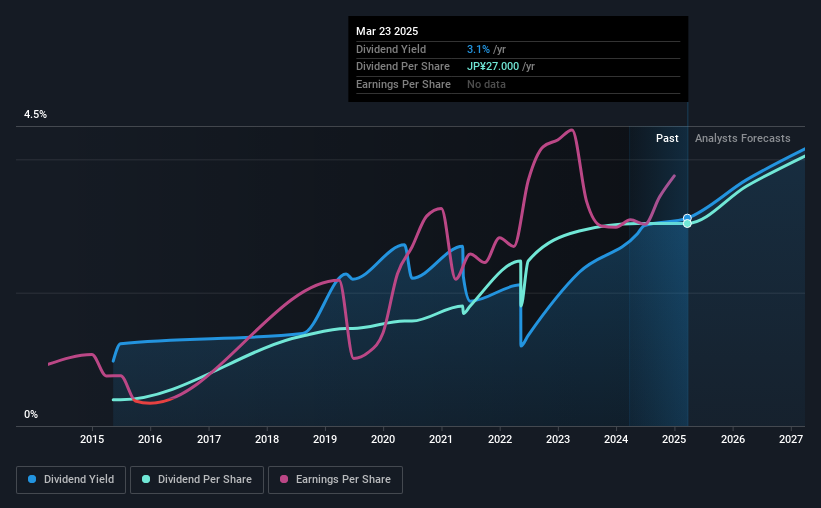This screenshot has height=508, width=821.
Task: Click the 2022 x-axis label
Action: (x=500, y=439)
